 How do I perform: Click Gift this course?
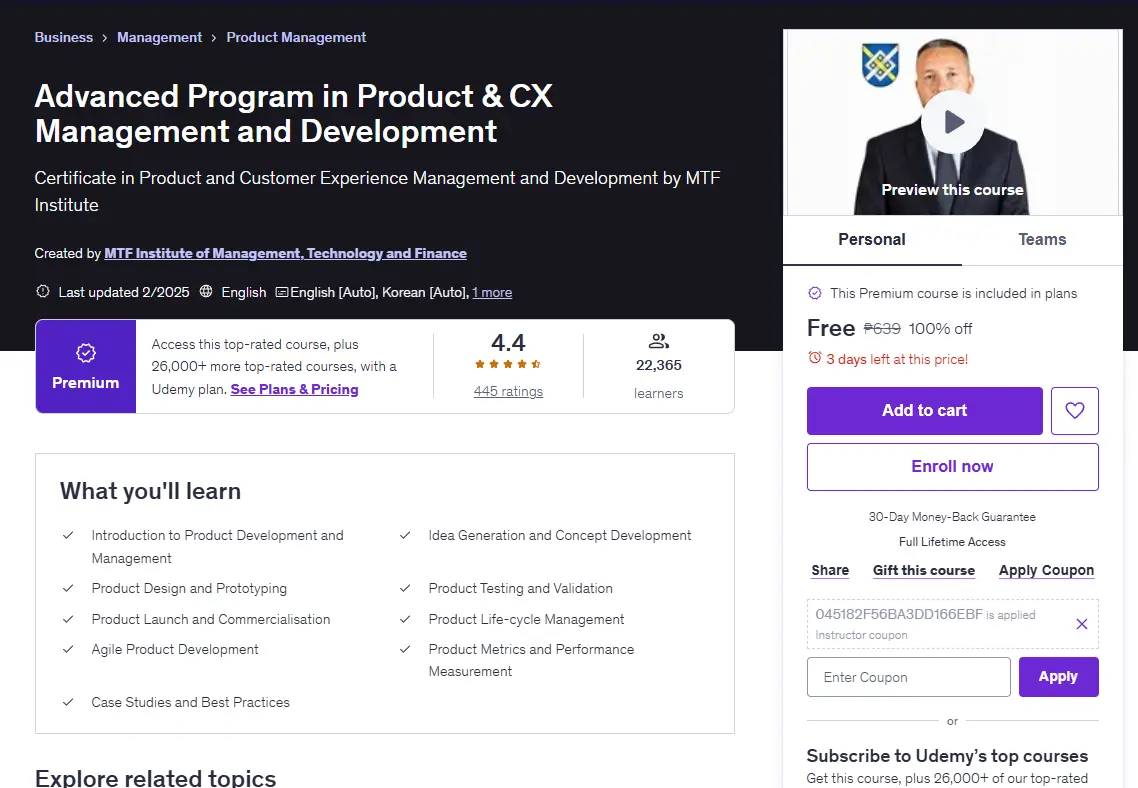924,570
